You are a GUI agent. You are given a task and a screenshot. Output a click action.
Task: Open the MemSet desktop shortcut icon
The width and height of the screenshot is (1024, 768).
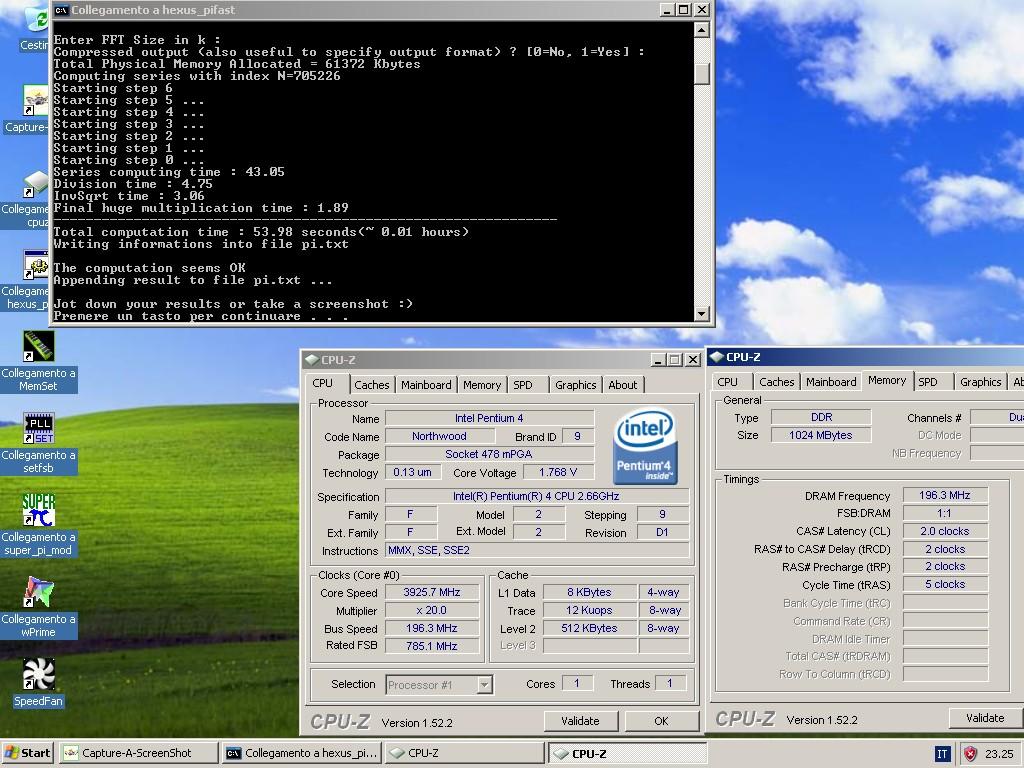39,346
